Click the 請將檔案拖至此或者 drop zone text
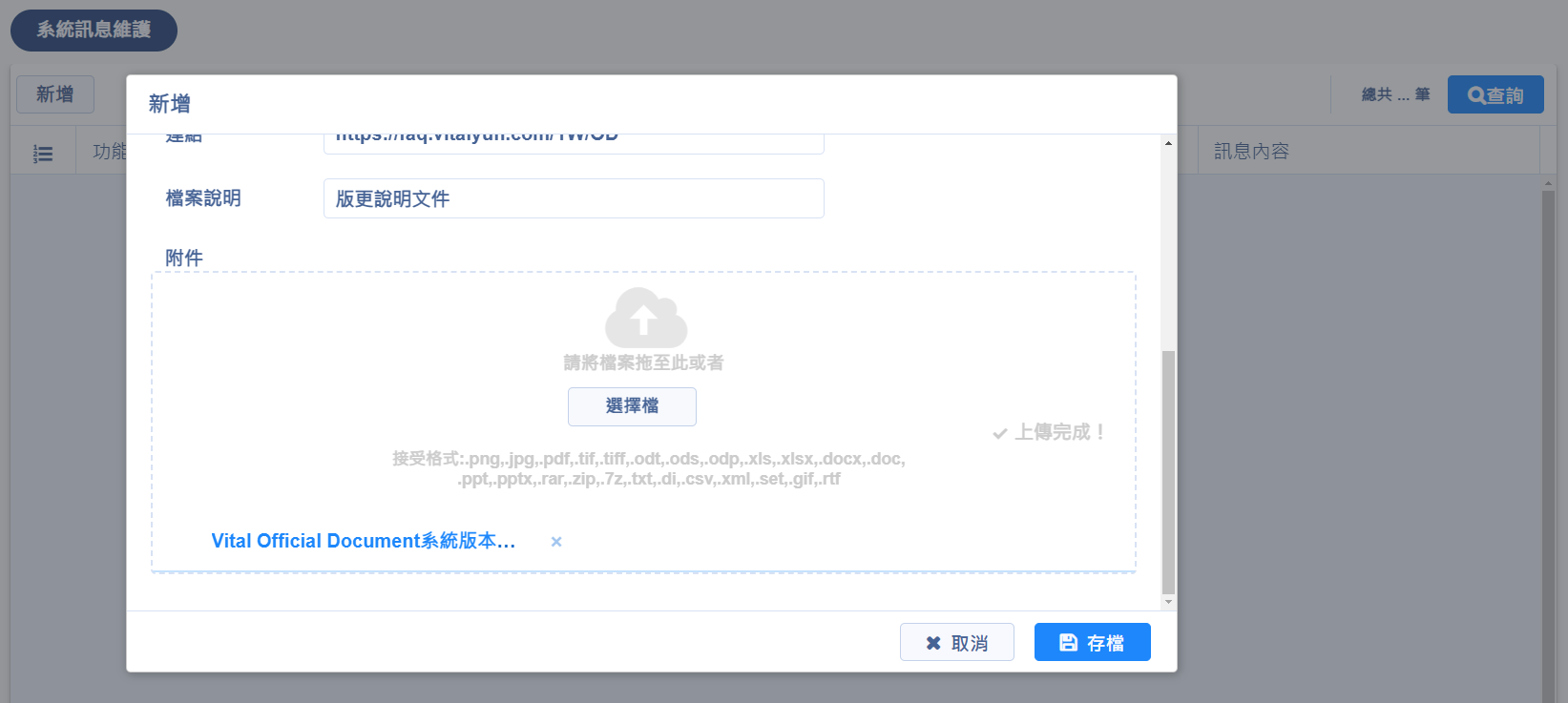This screenshot has height=703, width=1568. coord(643,362)
